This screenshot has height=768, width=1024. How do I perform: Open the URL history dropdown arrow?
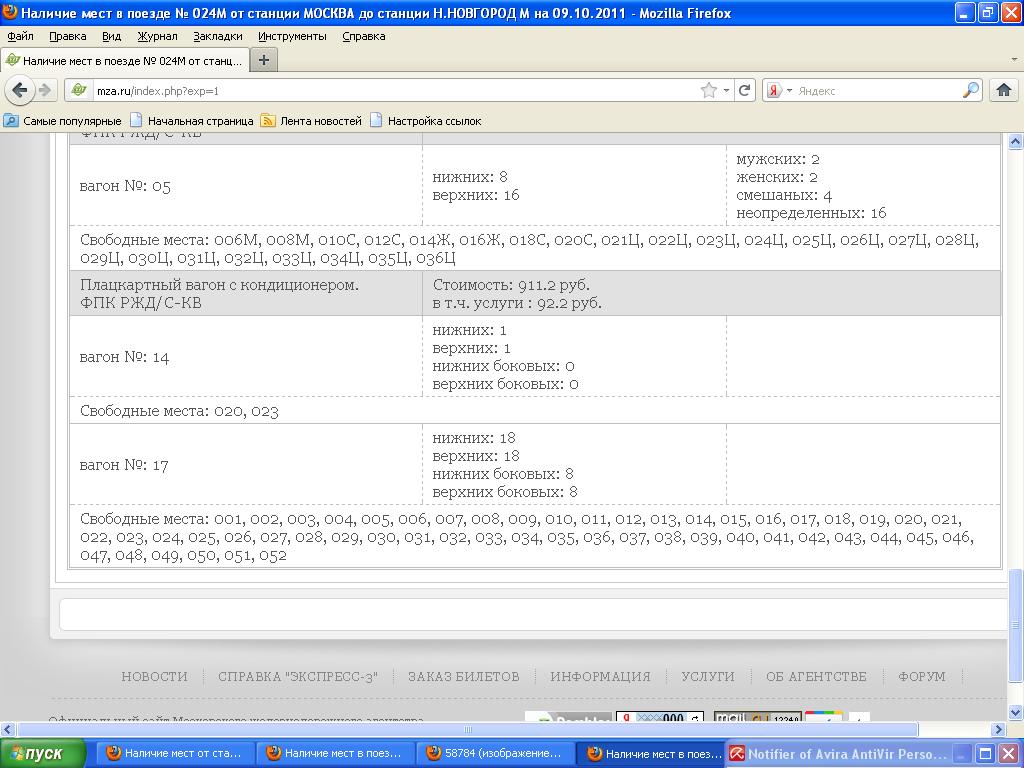[x=727, y=90]
